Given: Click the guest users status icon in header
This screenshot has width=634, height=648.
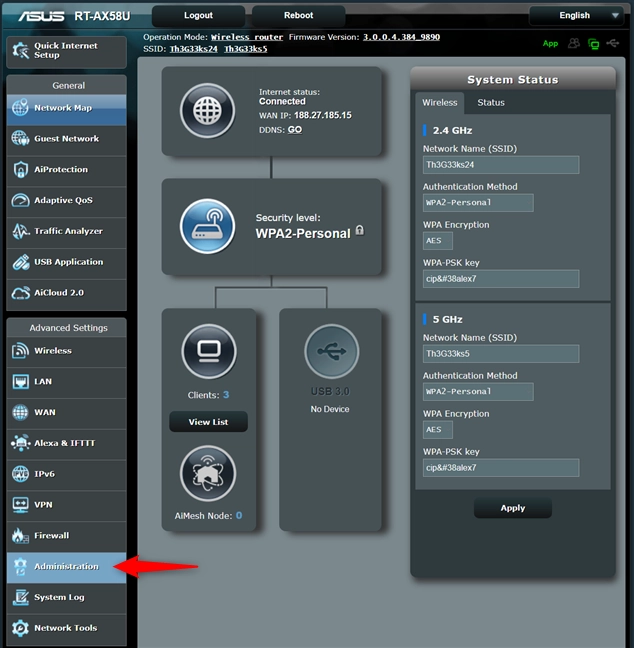Looking at the screenshot, I should click(x=574, y=43).
